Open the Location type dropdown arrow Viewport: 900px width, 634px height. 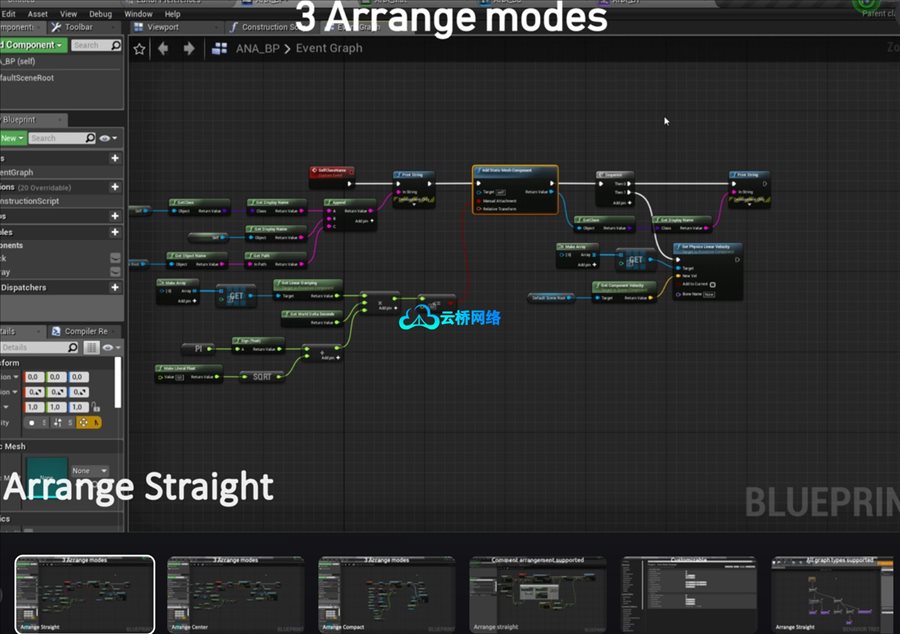(x=15, y=377)
